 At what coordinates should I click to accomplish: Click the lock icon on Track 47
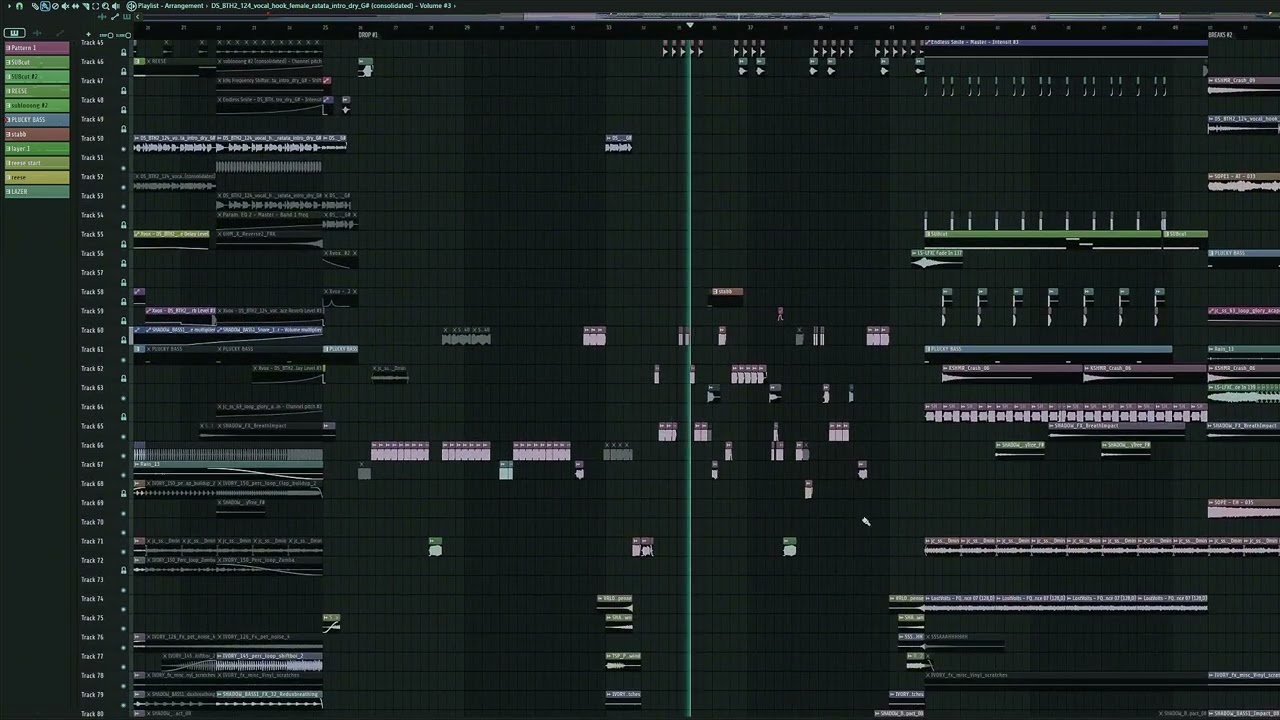[x=124, y=90]
